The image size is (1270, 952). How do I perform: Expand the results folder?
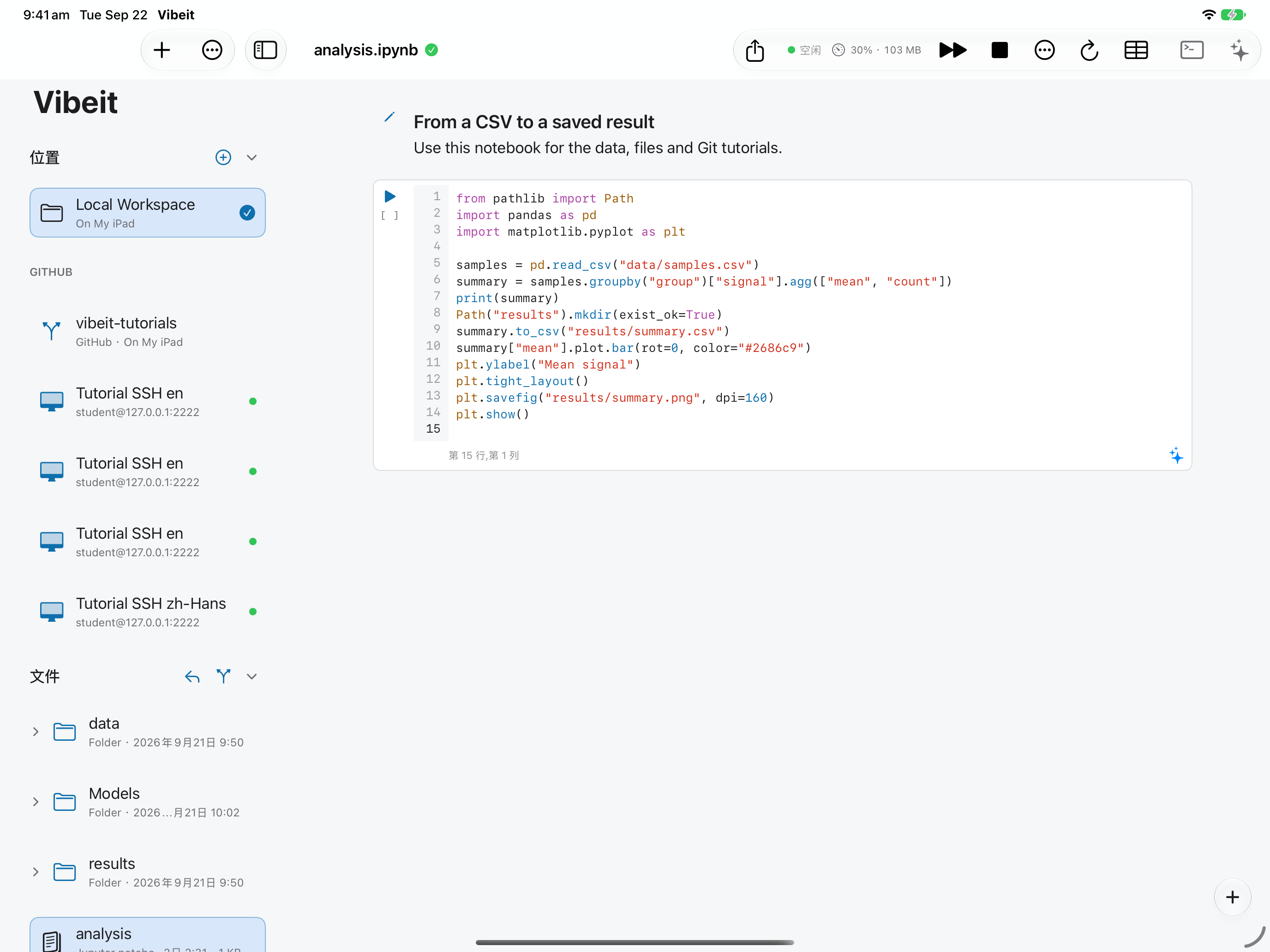tap(36, 872)
